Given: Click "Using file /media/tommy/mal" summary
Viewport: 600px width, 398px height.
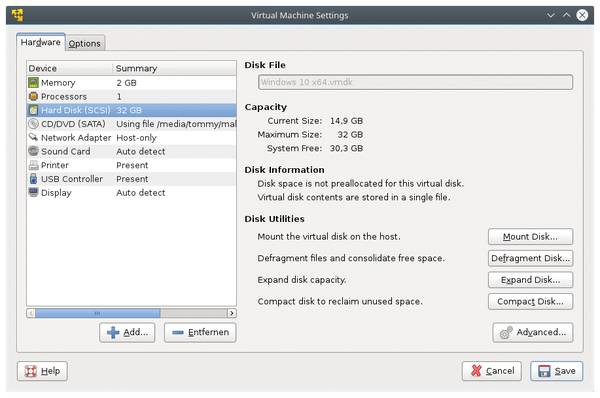Looking at the screenshot, I should [176, 124].
